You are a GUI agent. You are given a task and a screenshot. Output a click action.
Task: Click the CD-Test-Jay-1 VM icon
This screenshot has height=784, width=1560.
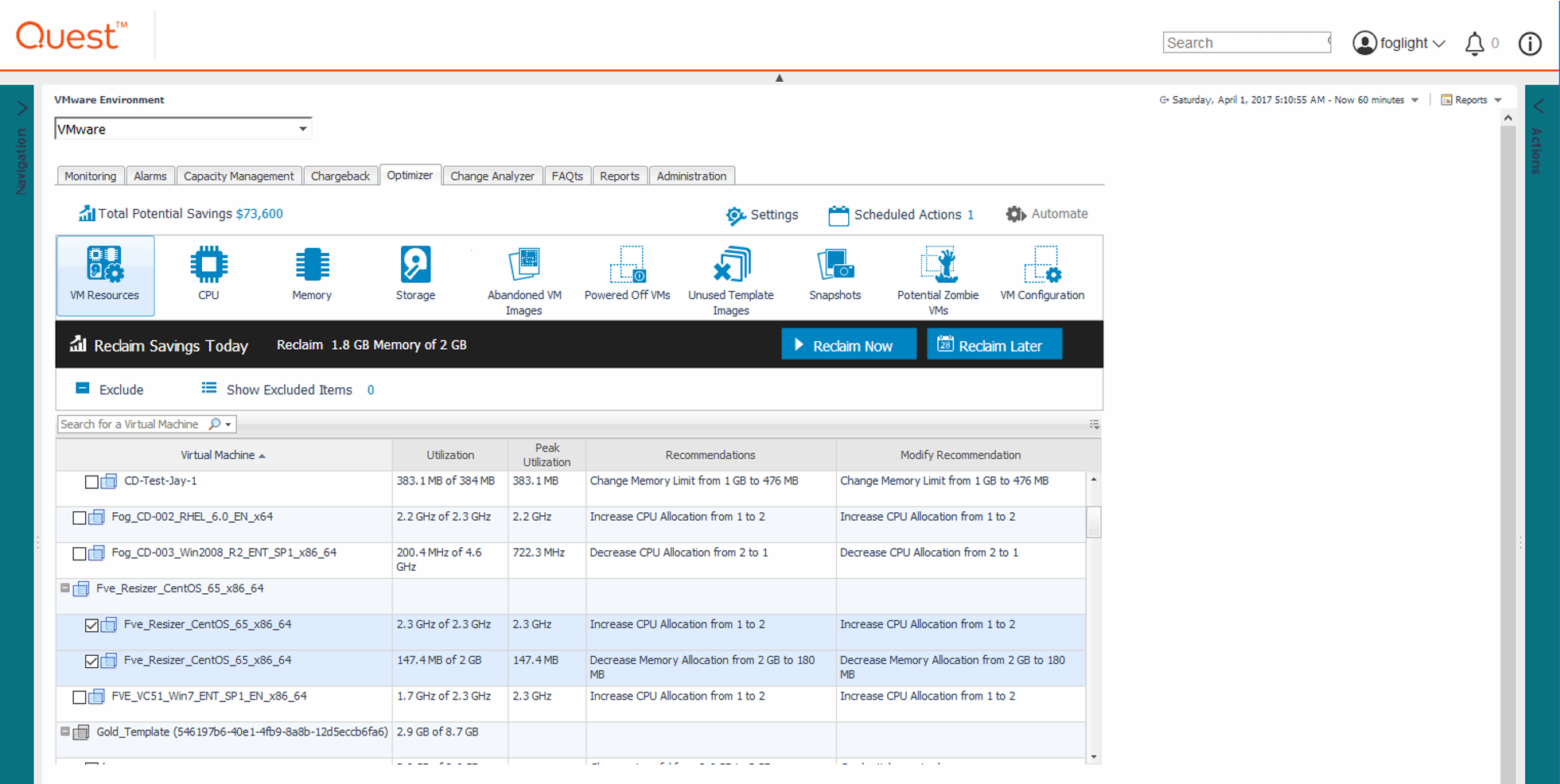[109, 481]
